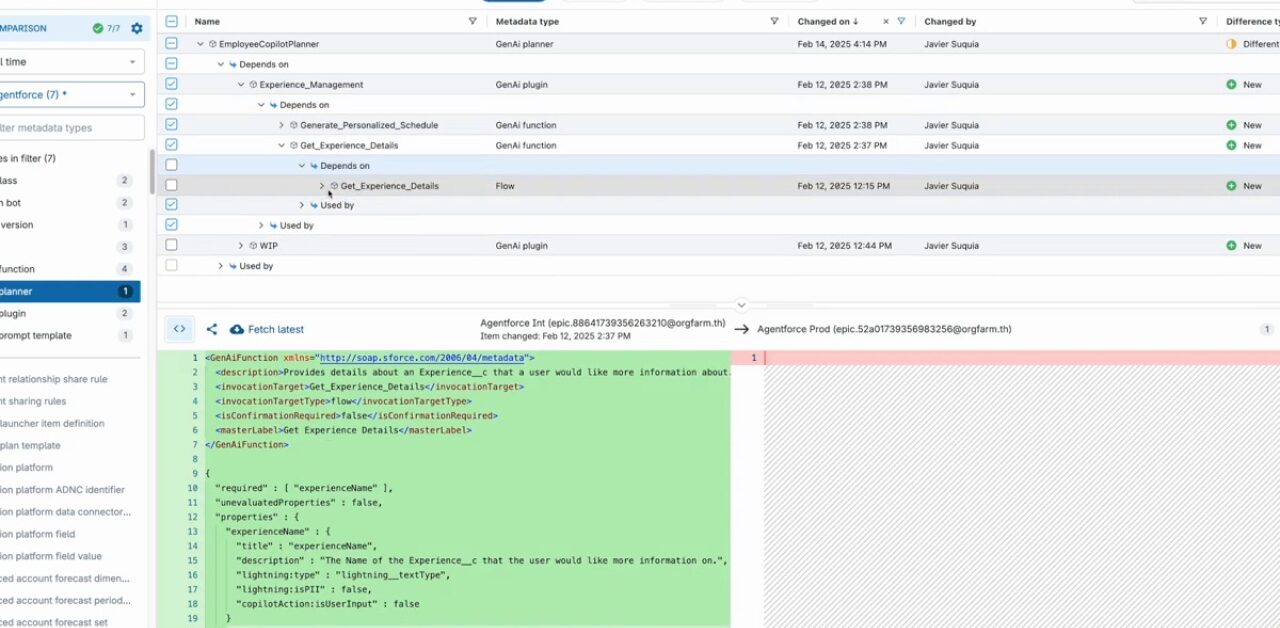1280x628 pixels.
Task: Check the WIP row checkbox
Action: point(172,246)
